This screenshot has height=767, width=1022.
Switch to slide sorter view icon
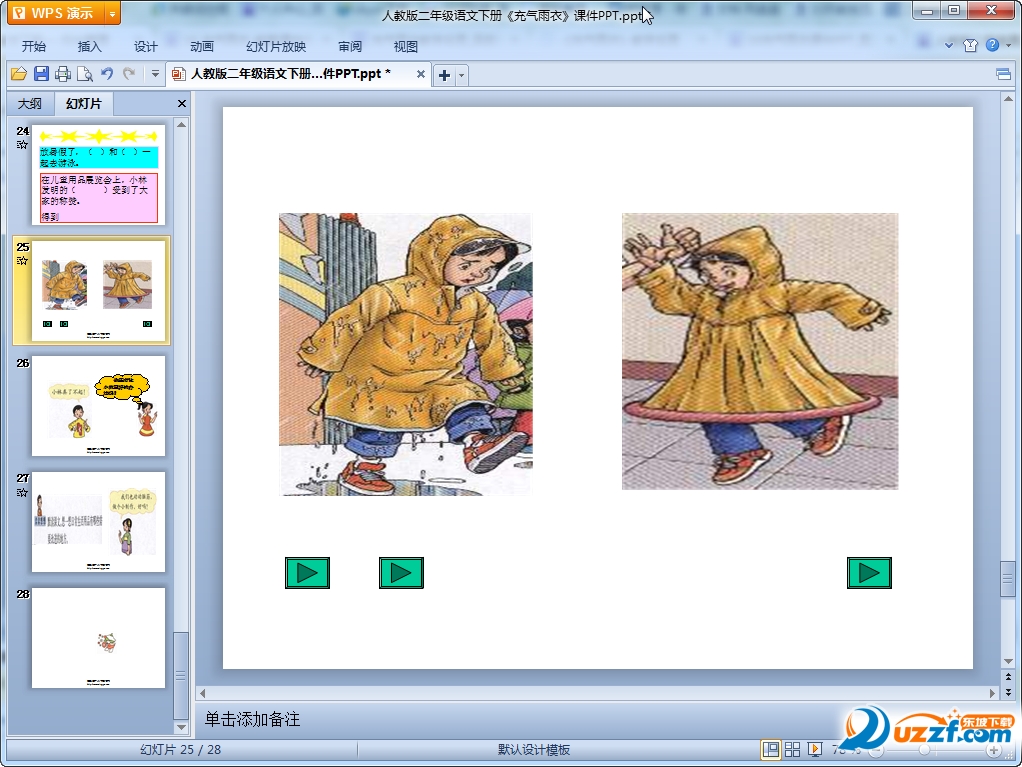click(793, 750)
